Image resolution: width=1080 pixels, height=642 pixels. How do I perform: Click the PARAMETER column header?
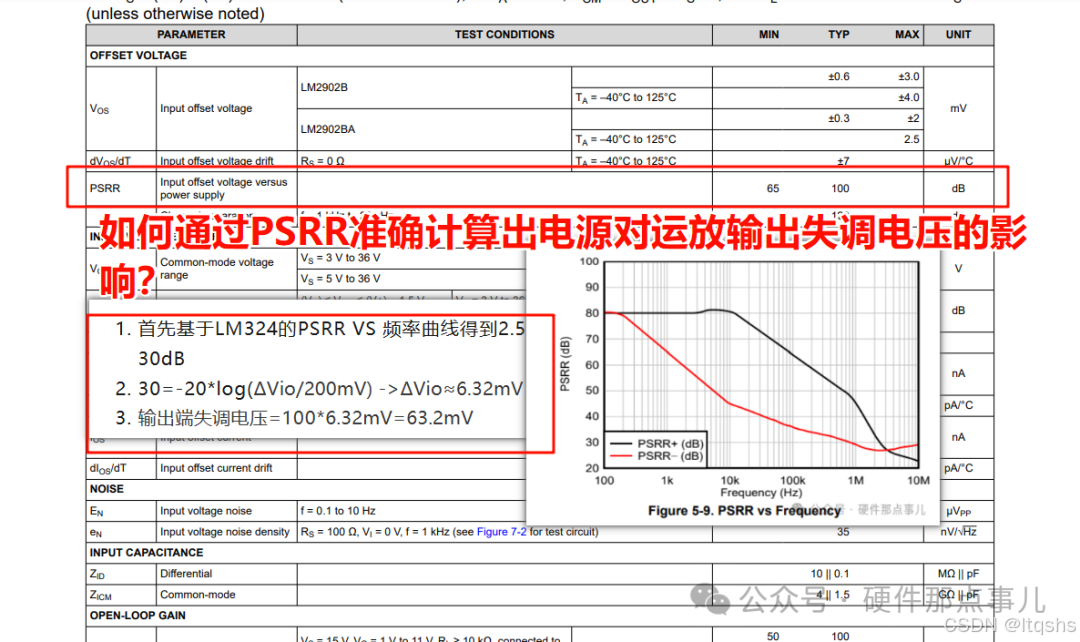click(x=191, y=34)
